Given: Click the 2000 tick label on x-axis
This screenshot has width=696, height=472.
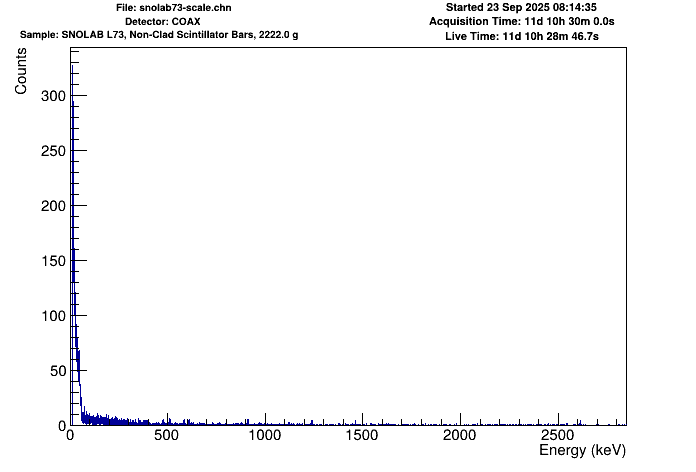Looking at the screenshot, I should click(x=458, y=437).
